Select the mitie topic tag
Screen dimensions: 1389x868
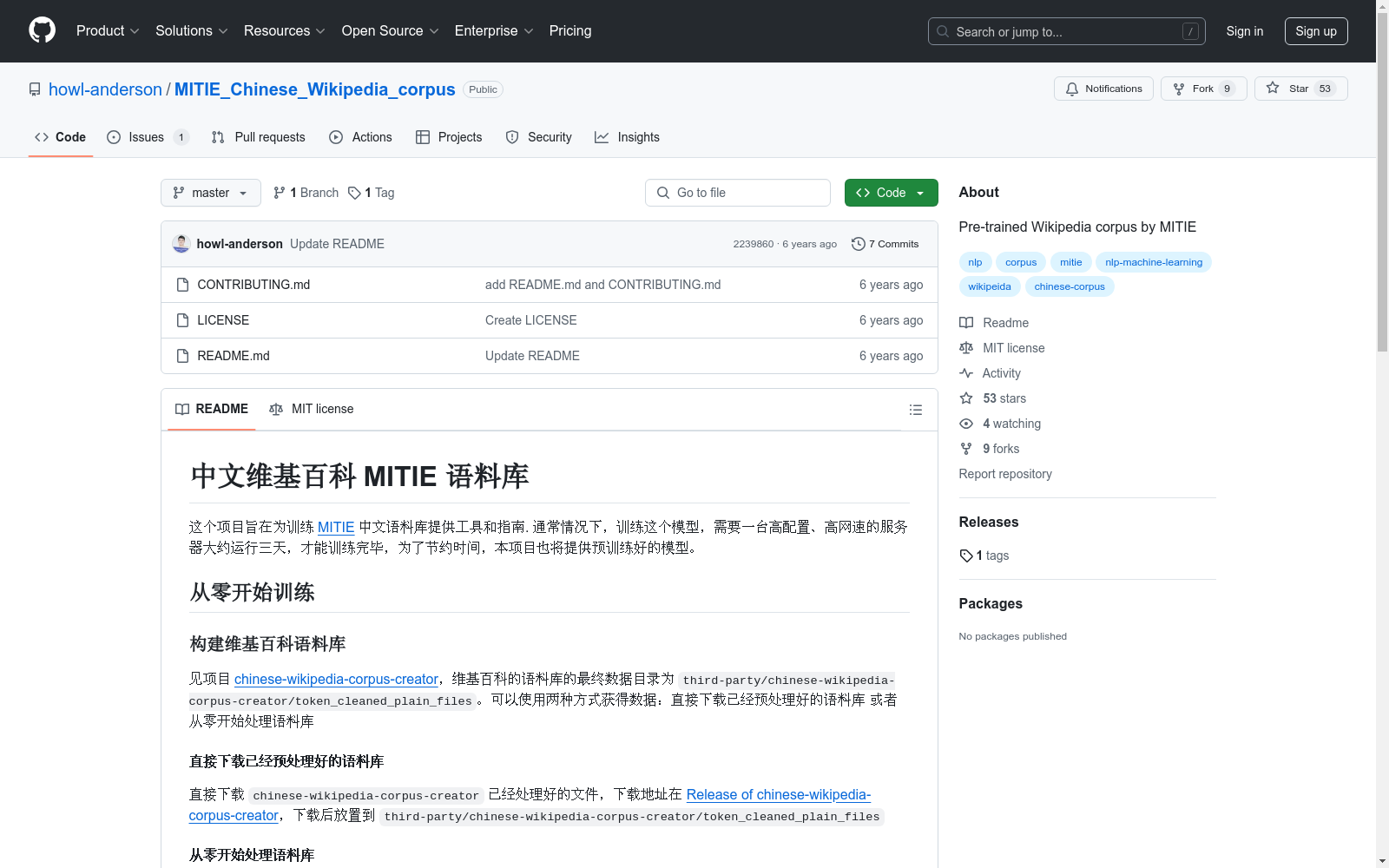[1071, 262]
